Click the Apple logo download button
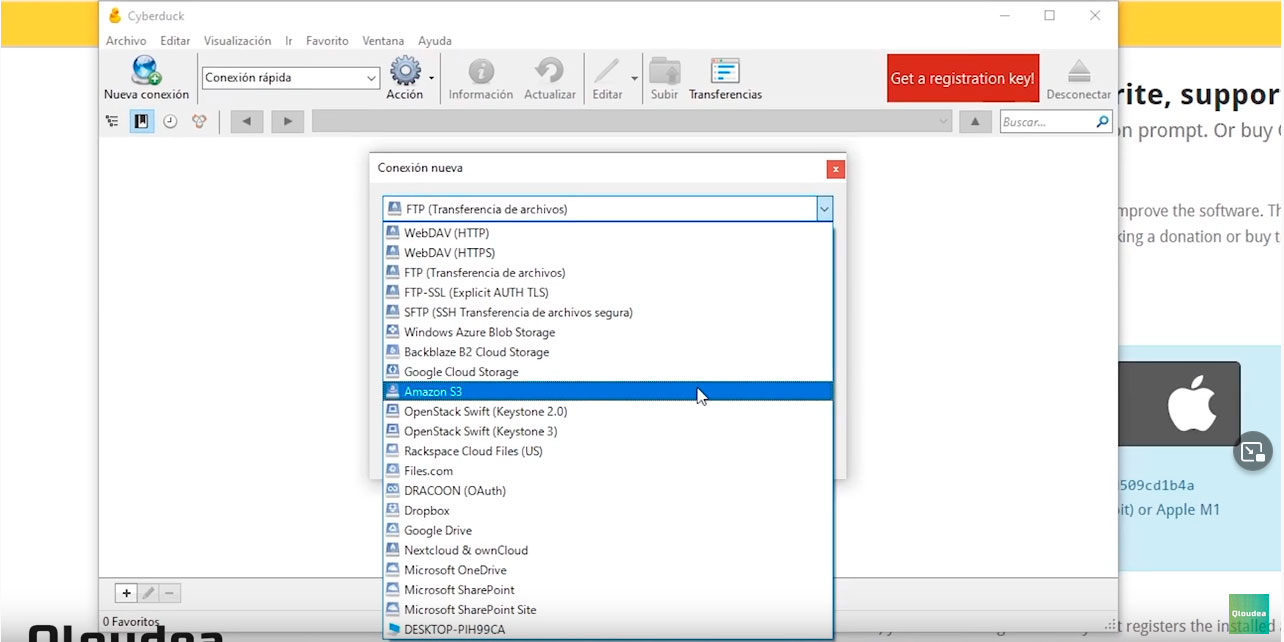The width and height of the screenshot is (1284, 642). pos(1193,405)
